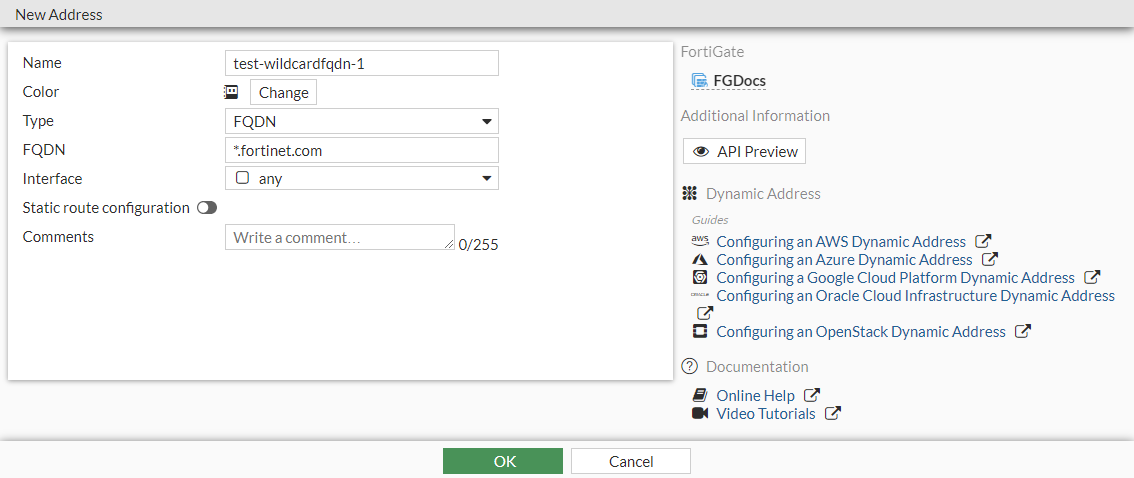The width and height of the screenshot is (1134, 478).
Task: Click the green OK button
Action: [x=503, y=461]
